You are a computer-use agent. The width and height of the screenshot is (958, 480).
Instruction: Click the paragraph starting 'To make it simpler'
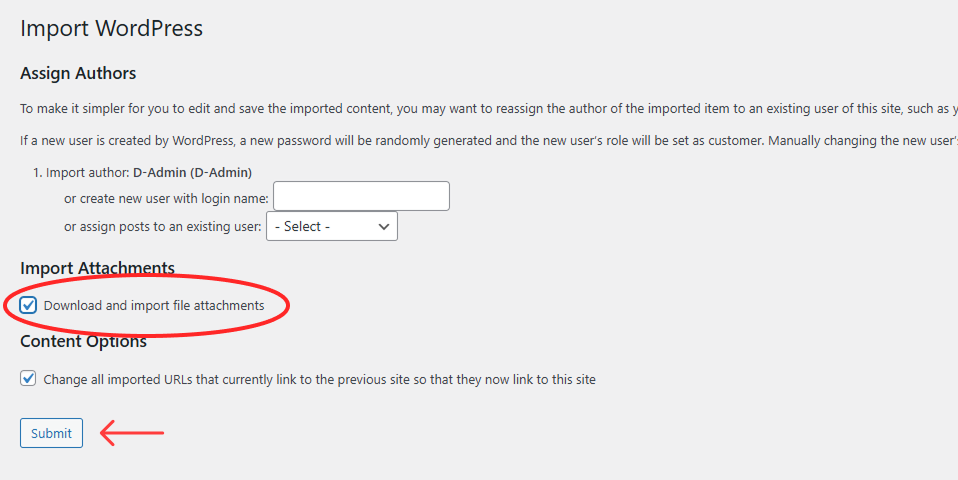(480, 108)
